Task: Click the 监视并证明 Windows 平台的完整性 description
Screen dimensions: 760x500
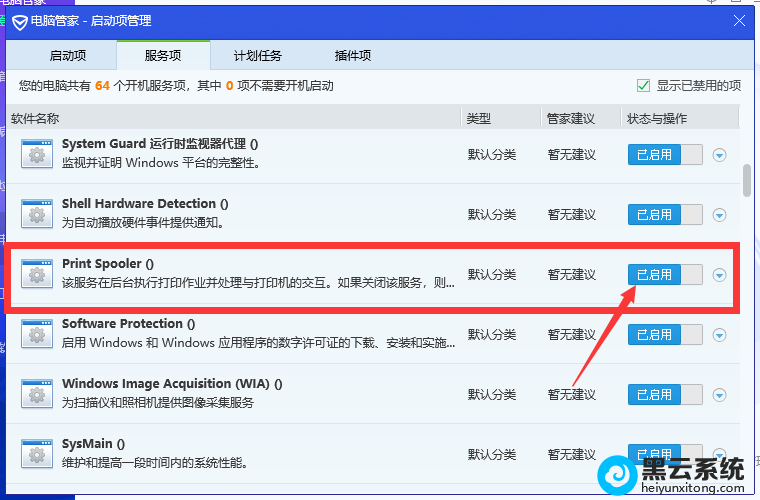Action: point(161,163)
